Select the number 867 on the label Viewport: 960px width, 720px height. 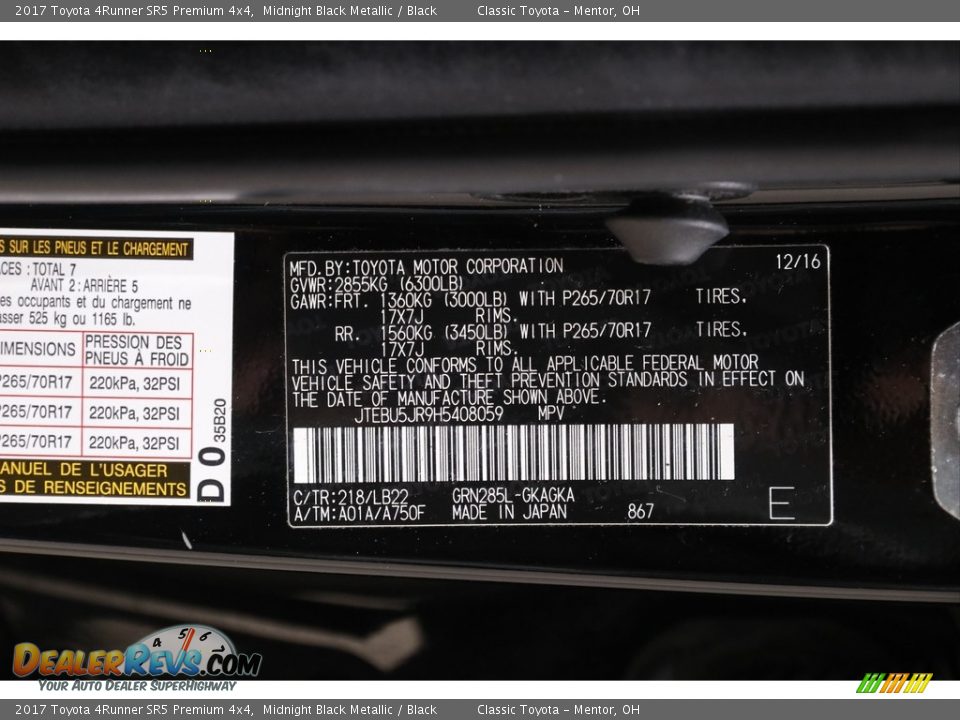[x=640, y=511]
